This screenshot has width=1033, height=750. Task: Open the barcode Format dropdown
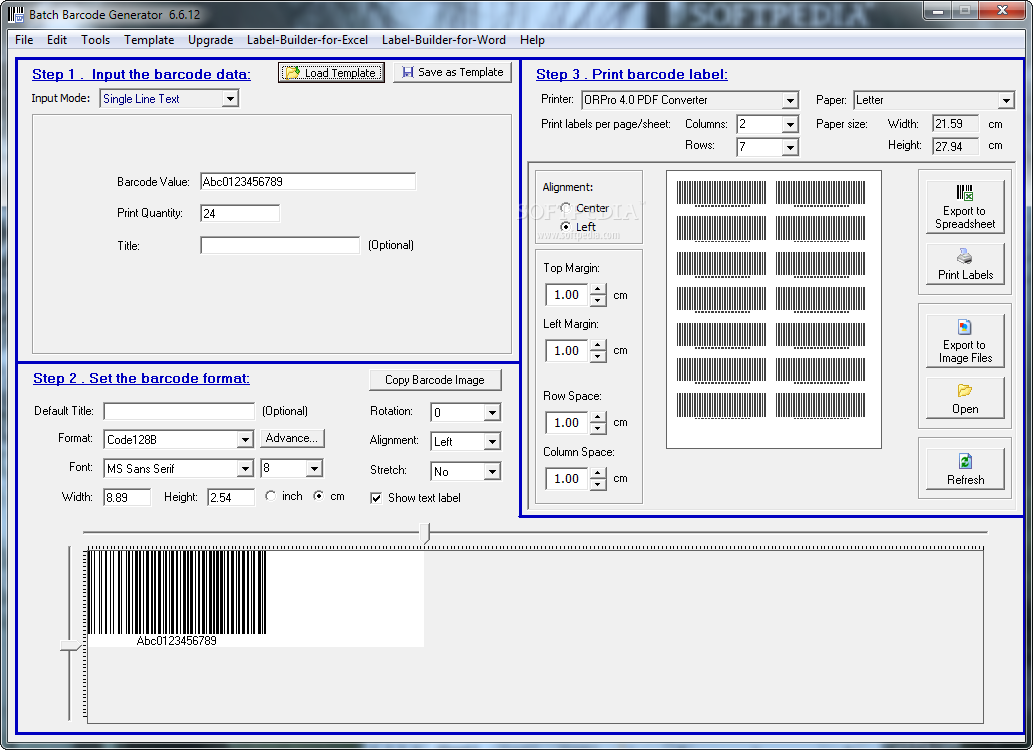tap(245, 439)
